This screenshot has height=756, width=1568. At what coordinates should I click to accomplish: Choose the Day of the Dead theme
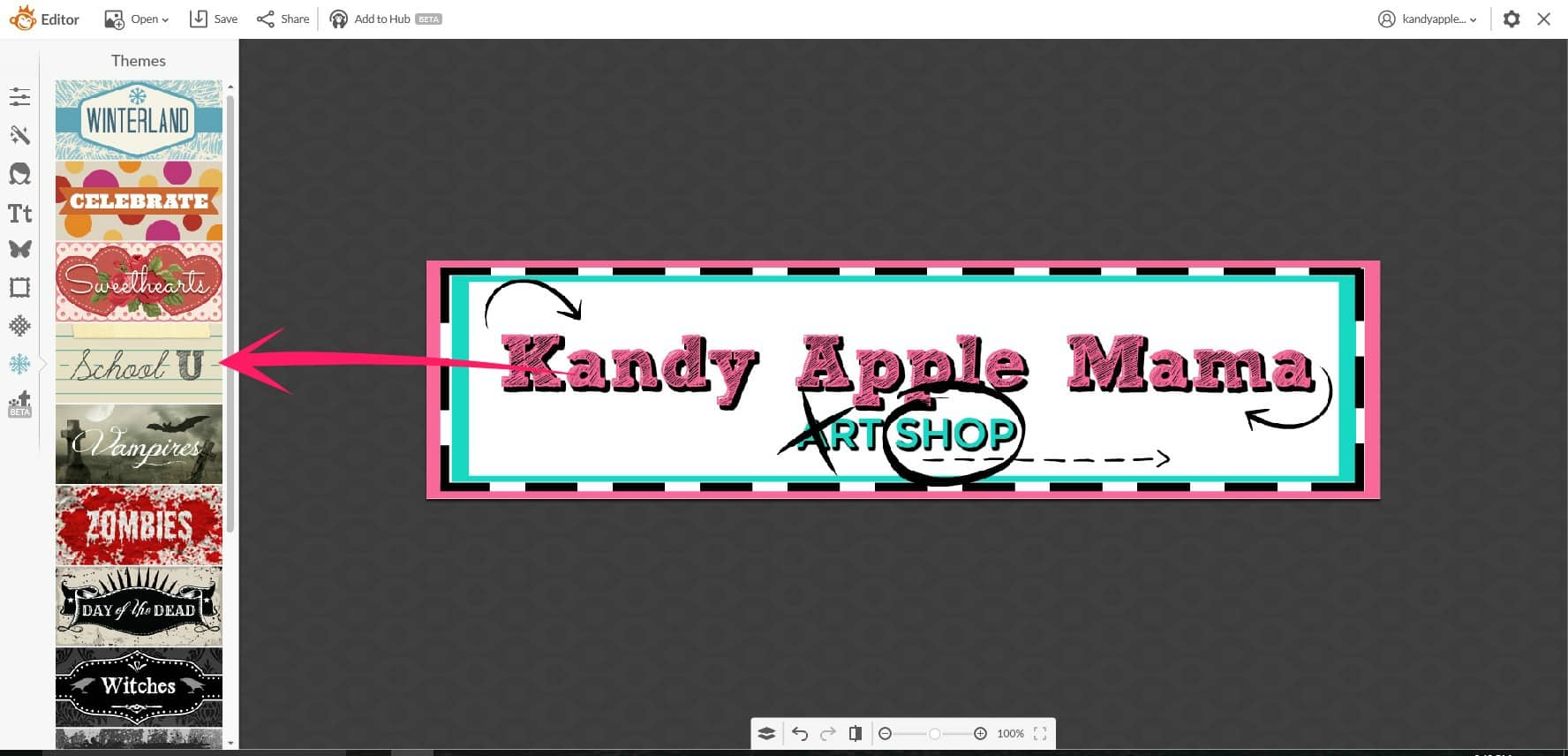pyautogui.click(x=139, y=607)
